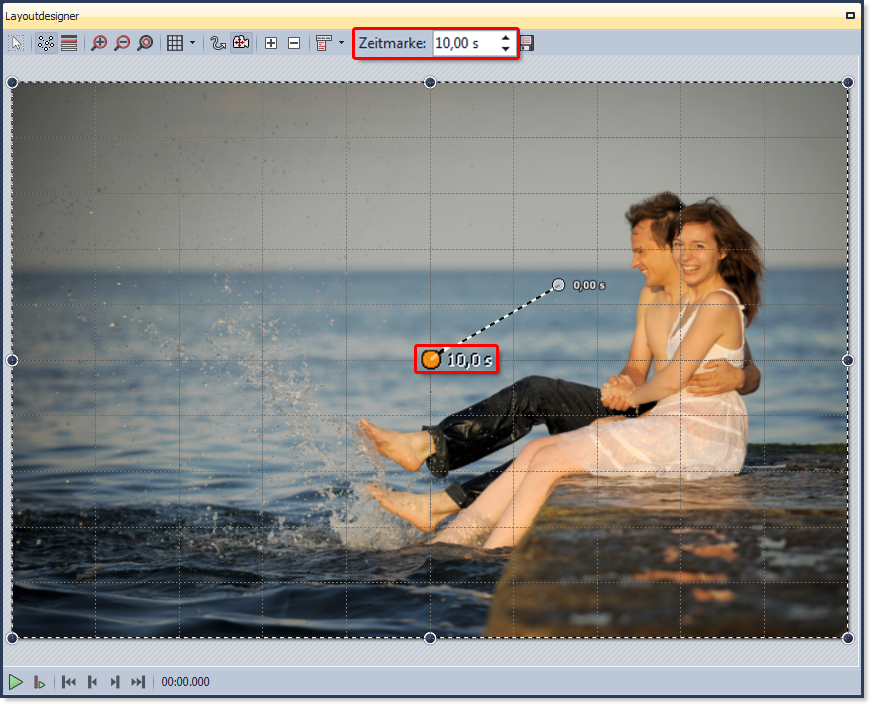
Task: Reset zoom with third magnifier icon
Action: [145, 44]
